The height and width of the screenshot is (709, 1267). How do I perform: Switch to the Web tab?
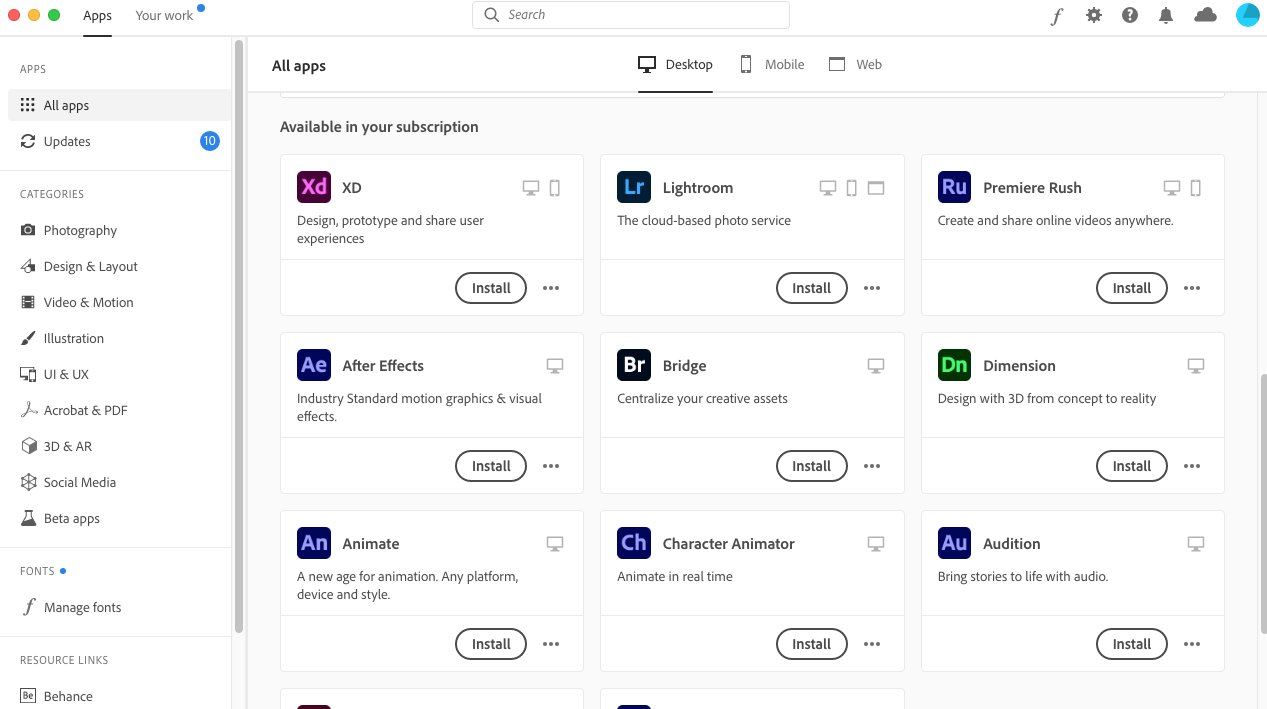pos(855,64)
